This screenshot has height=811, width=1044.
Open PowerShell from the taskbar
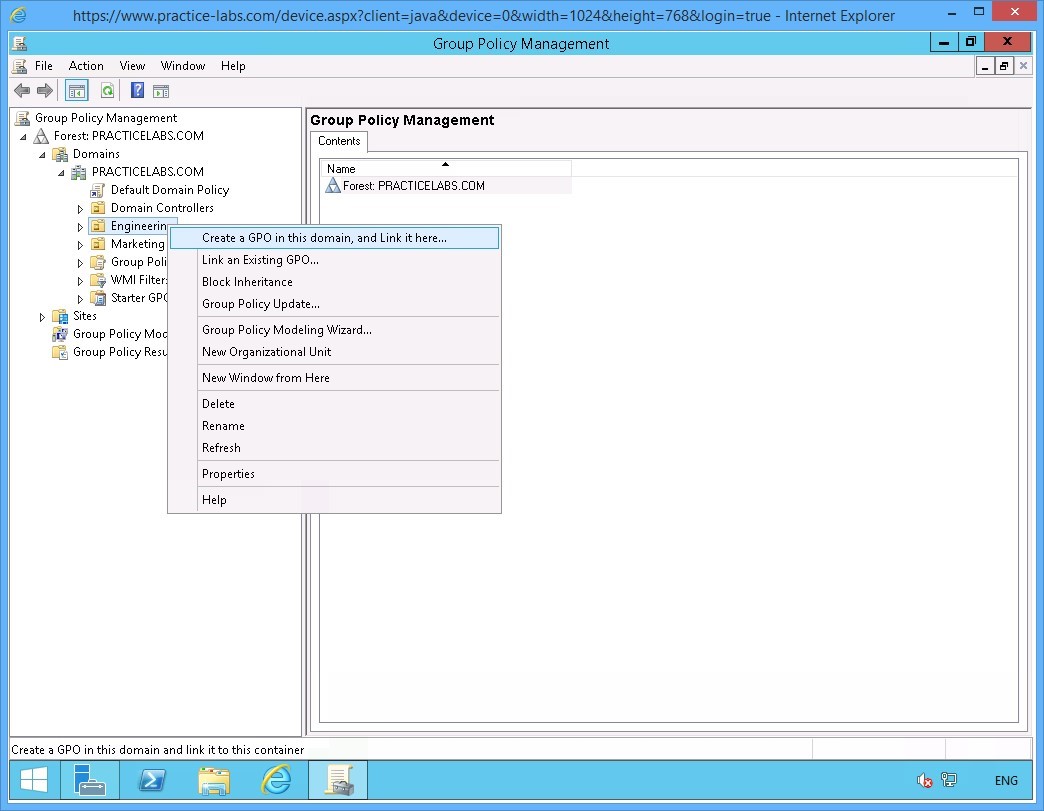[152, 780]
